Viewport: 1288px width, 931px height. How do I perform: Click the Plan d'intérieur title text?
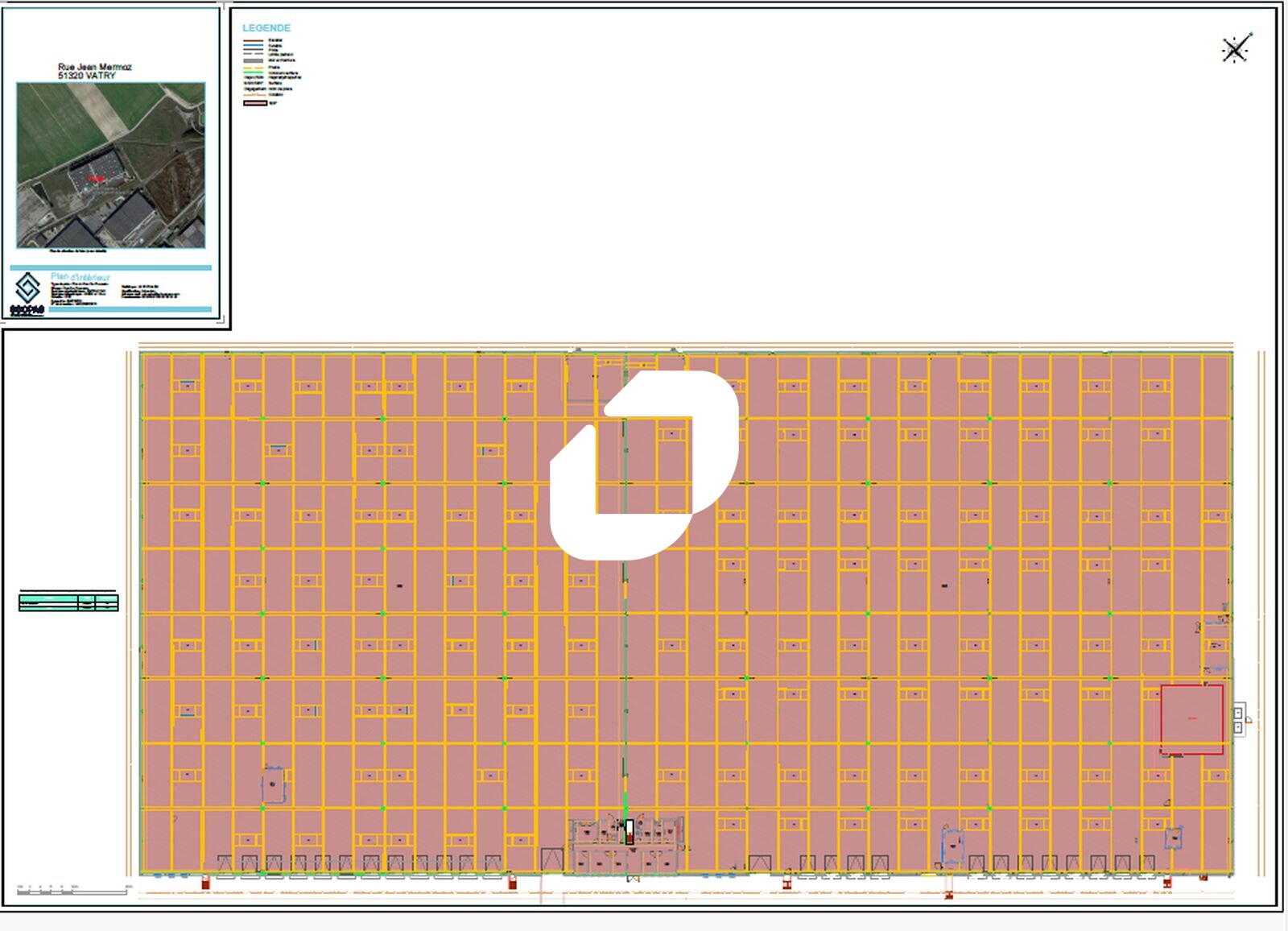pyautogui.click(x=80, y=277)
